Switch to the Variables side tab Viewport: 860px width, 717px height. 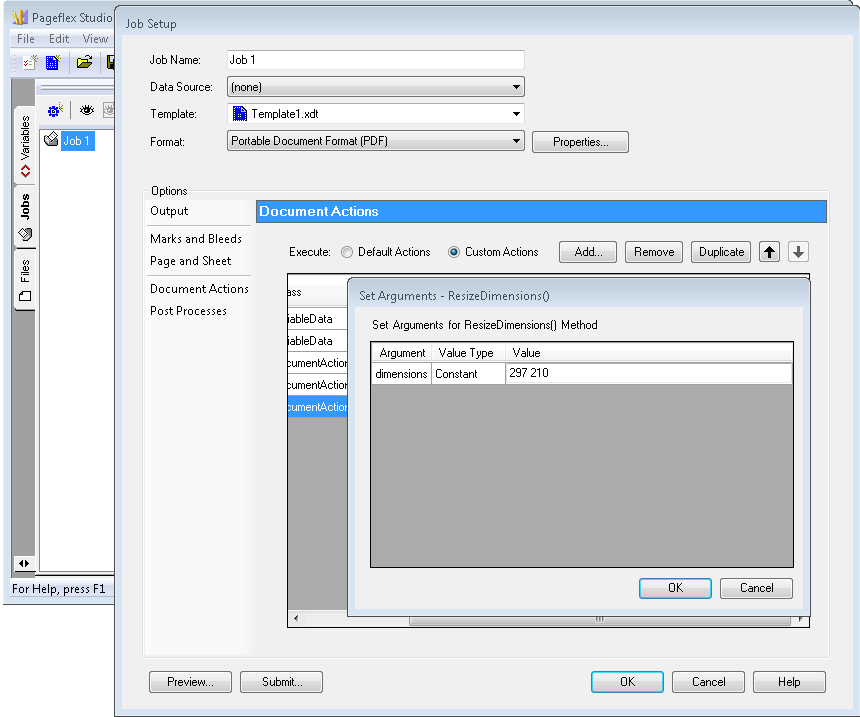coord(25,146)
